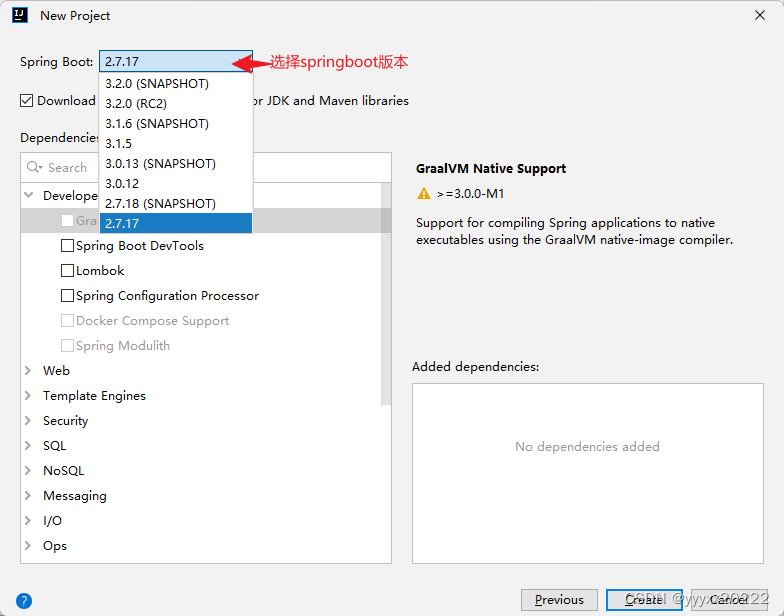
Task: Collapse the Developer Tools category
Action: pos(29,196)
